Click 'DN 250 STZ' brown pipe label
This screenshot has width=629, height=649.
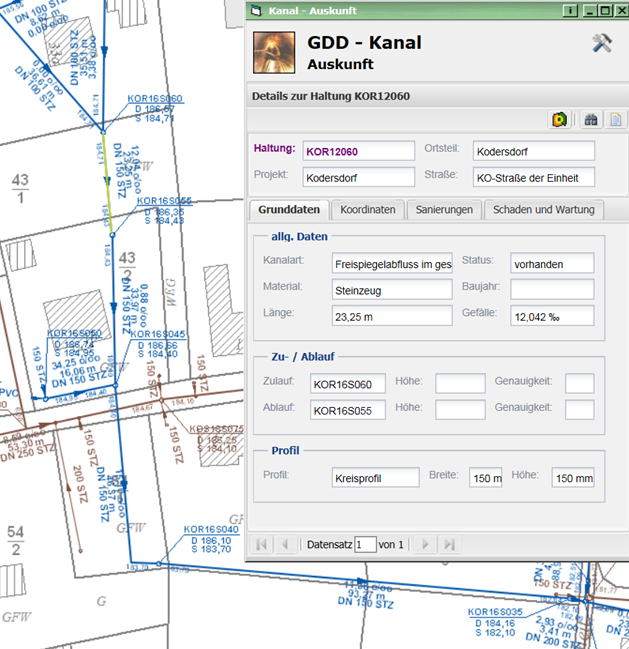coord(27,454)
